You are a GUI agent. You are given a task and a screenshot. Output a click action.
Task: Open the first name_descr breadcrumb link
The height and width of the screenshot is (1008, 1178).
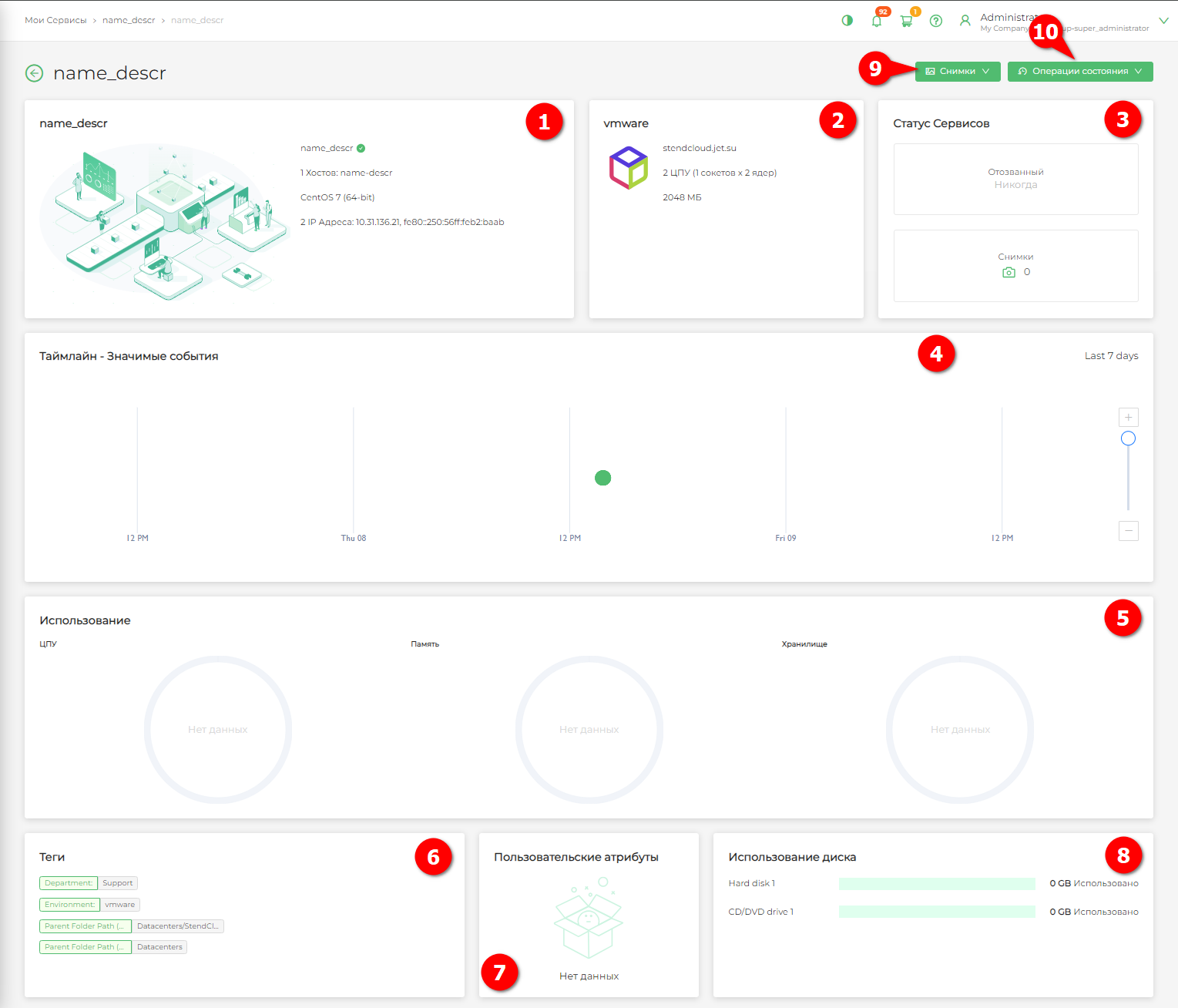129,20
